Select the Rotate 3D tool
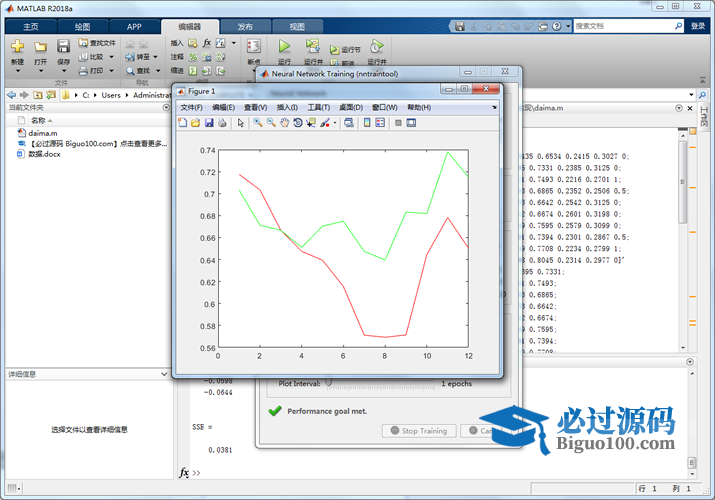This screenshot has height=500, width=715. click(x=298, y=123)
